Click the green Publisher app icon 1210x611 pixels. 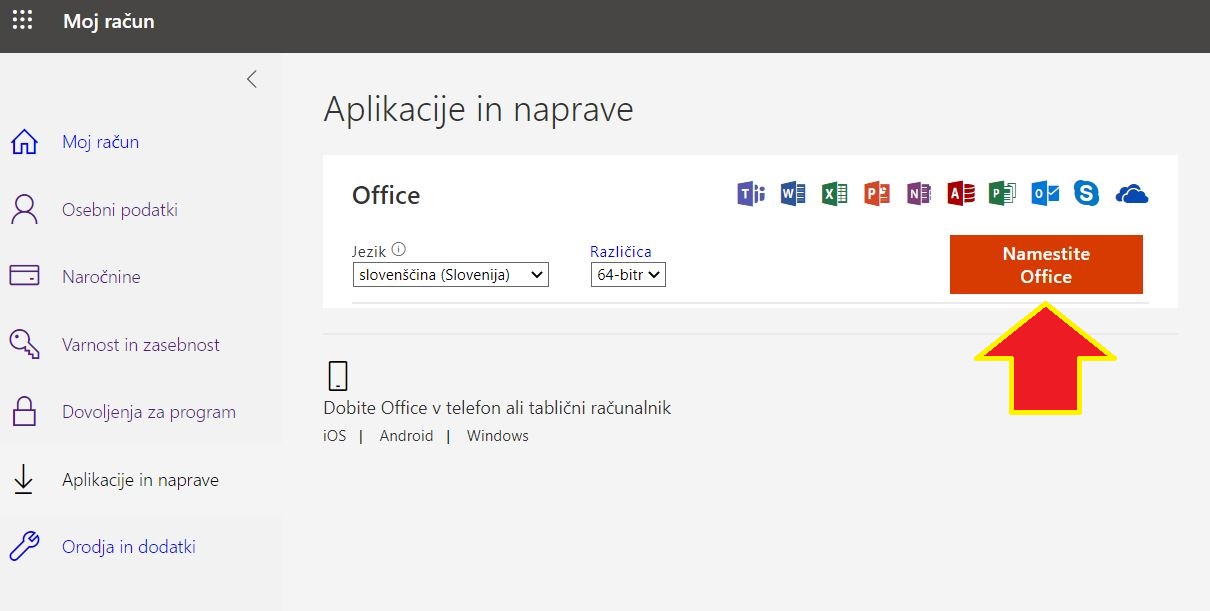coord(1002,194)
